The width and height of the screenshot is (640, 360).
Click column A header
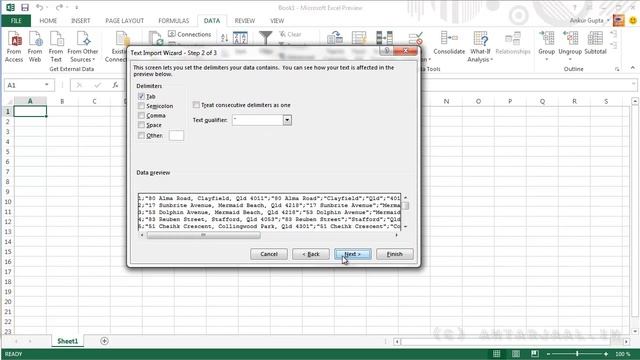(x=30, y=101)
